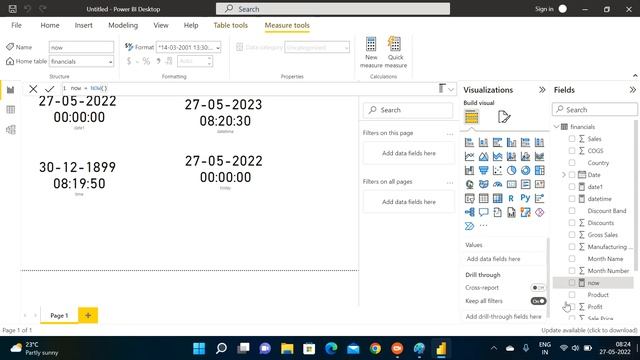Viewport: 640px width, 360px height.
Task: Commit the formula with the checkmark icon
Action: pos(50,89)
